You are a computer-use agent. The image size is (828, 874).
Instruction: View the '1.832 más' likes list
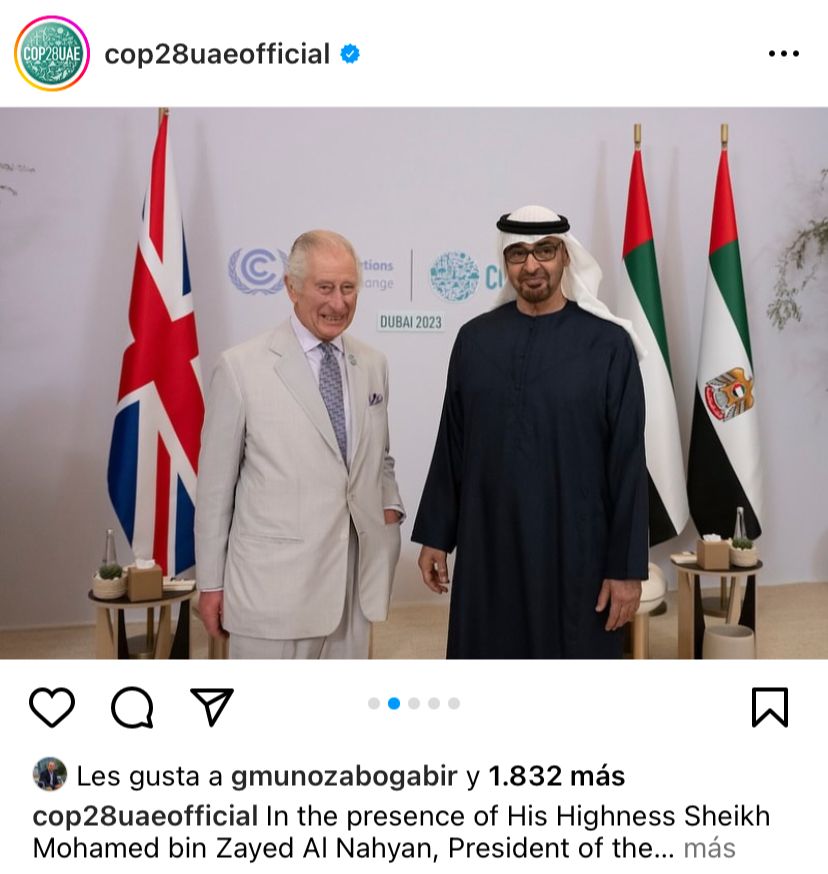pos(556,775)
